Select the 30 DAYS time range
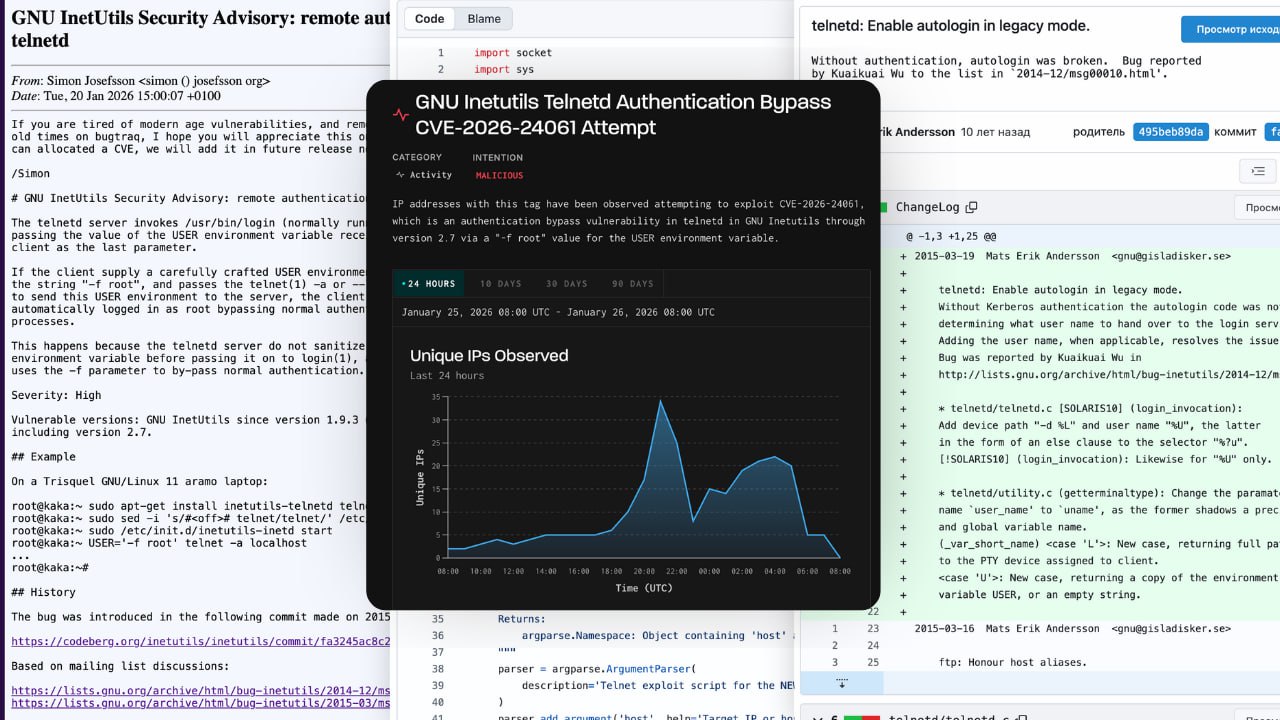The width and height of the screenshot is (1280, 720). 566,284
